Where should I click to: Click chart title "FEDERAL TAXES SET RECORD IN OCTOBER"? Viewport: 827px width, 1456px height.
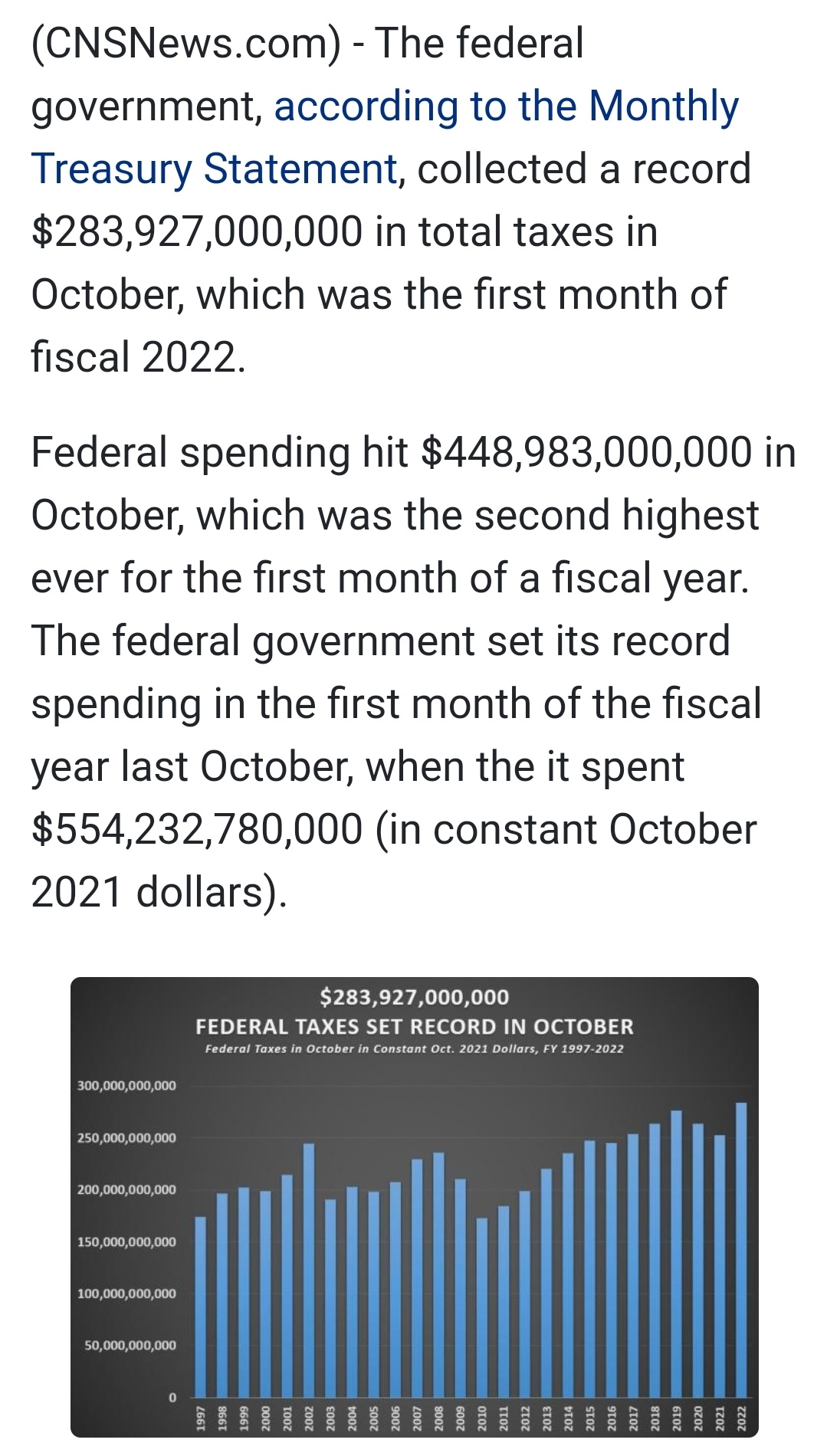pos(415,1027)
